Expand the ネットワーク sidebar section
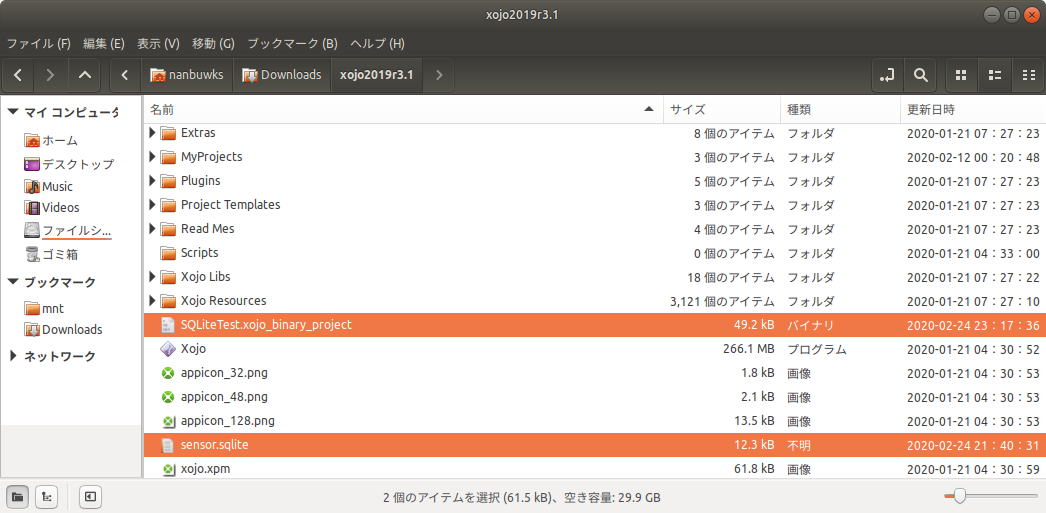This screenshot has width=1046, height=513. point(13,356)
